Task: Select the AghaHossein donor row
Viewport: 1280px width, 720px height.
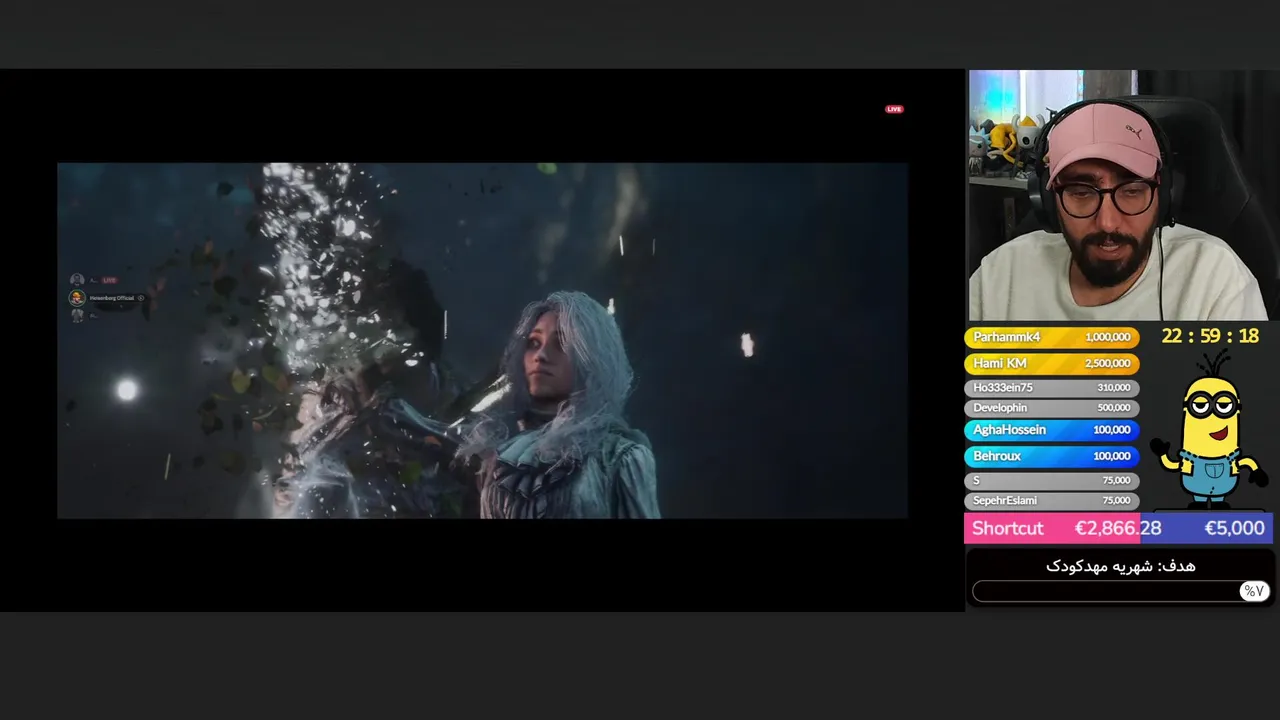Action: [1051, 430]
